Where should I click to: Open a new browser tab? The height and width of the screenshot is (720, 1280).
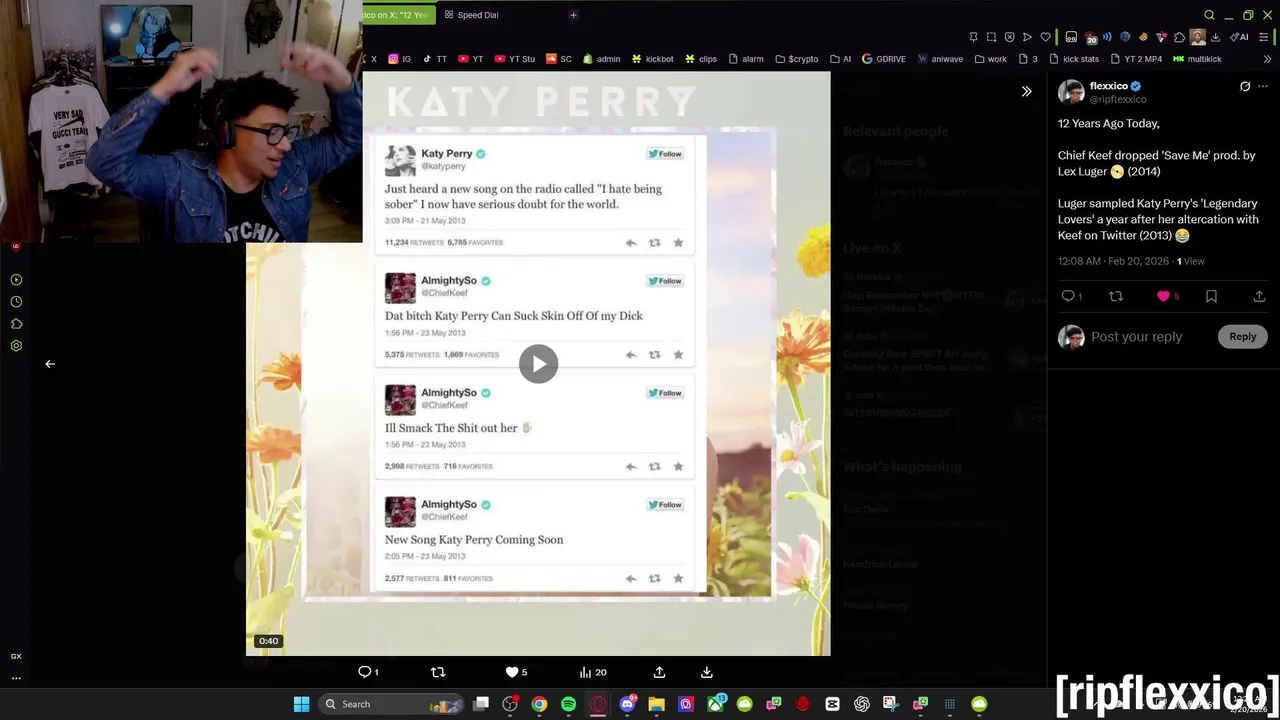click(573, 15)
